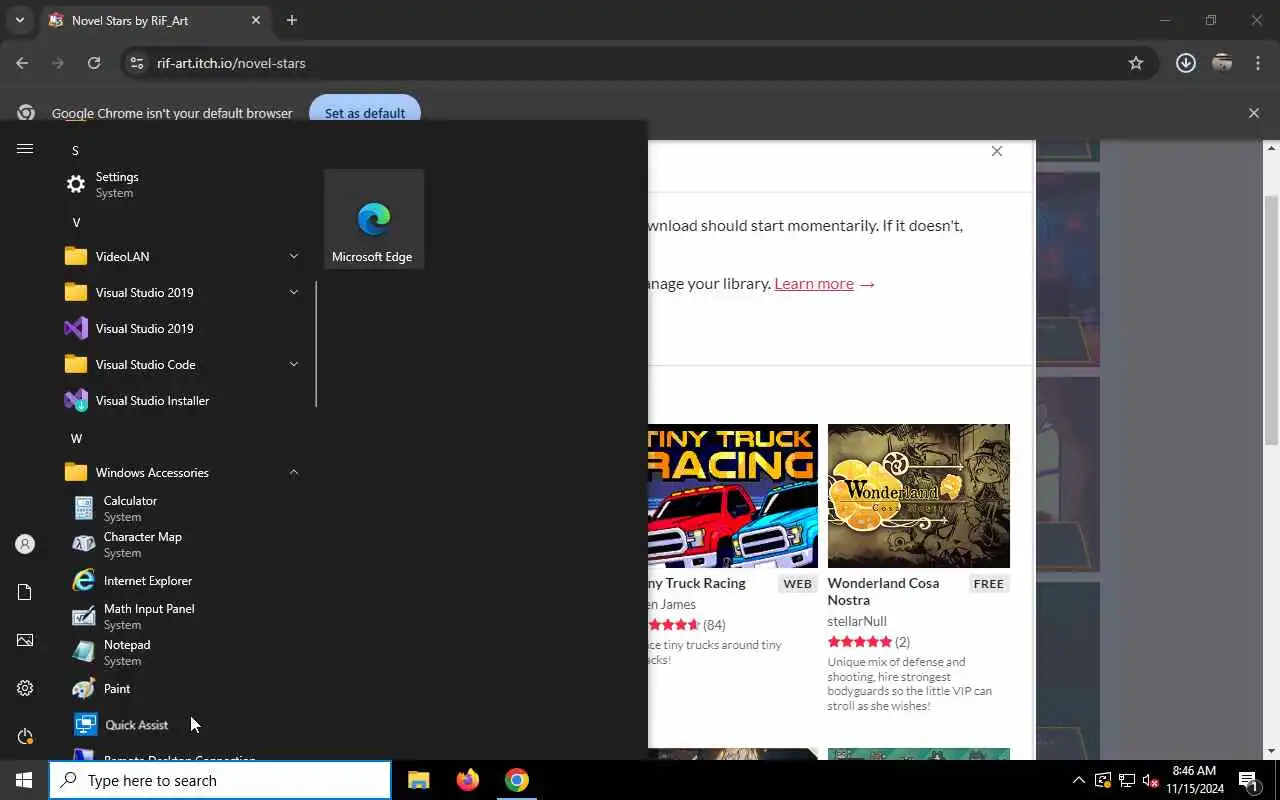Click the Chrome taskbar icon
The width and height of the screenshot is (1280, 800).
pyautogui.click(x=516, y=780)
